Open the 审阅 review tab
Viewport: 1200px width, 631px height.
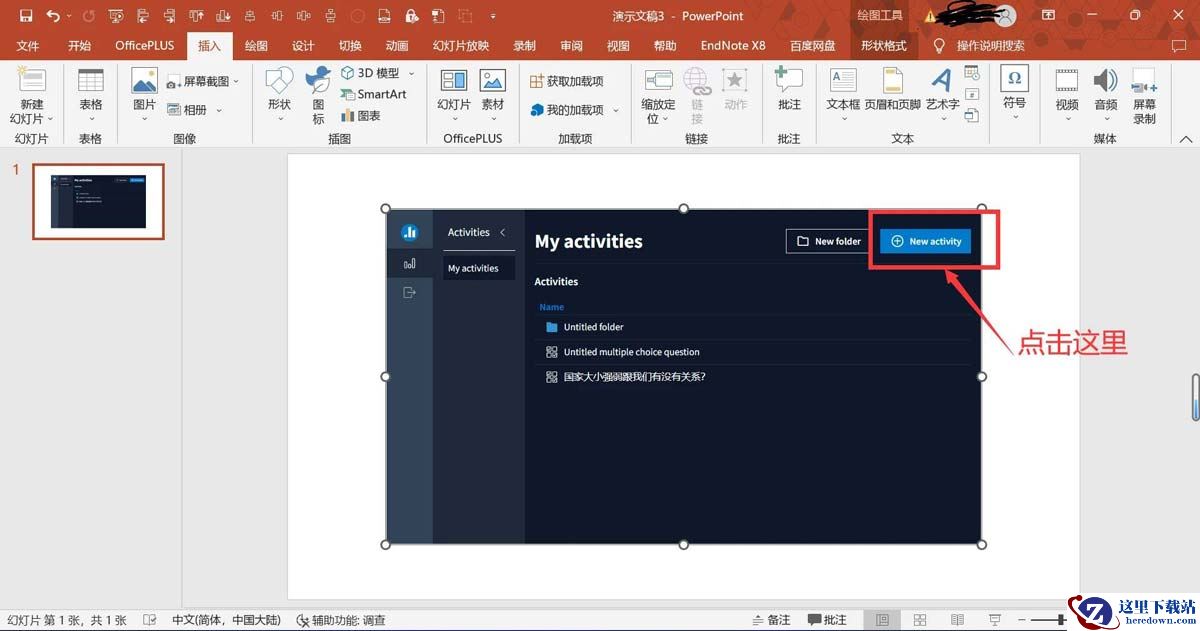tap(571, 46)
